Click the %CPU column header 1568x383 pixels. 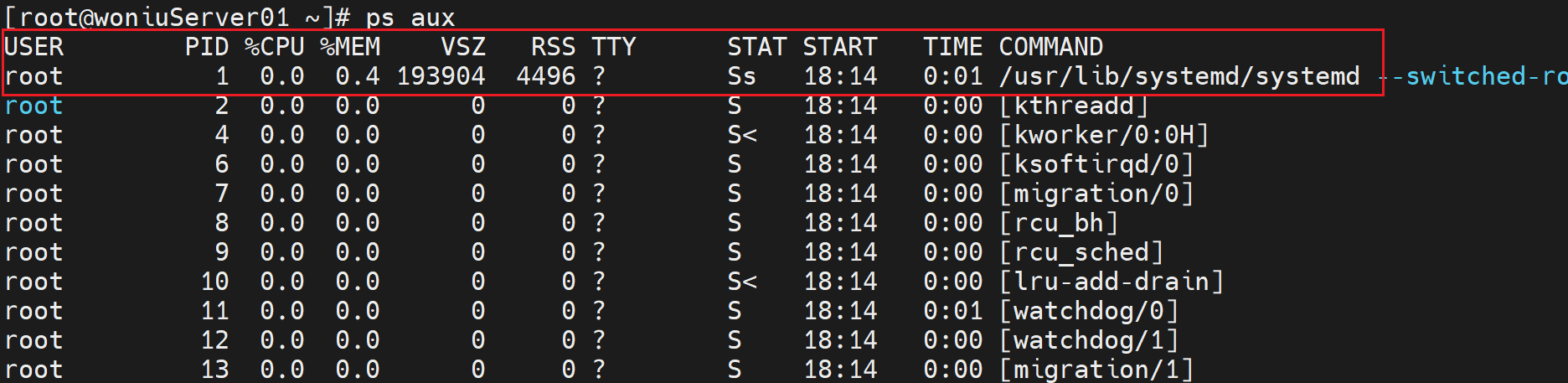275,47
